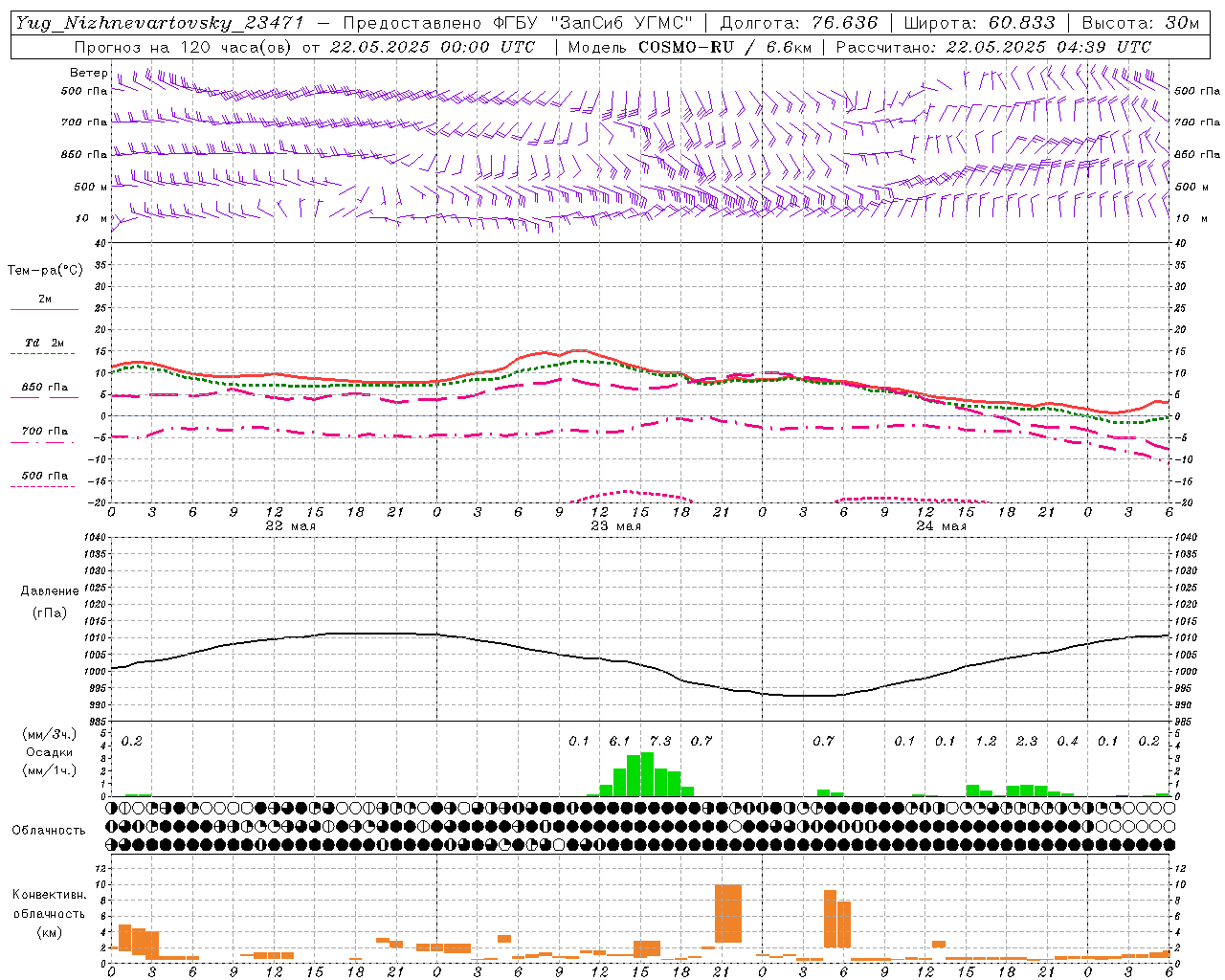Image resolution: width=1225 pixels, height=980 pixels.
Task: Click the 2.3 precipitation value
Action: click(1027, 741)
